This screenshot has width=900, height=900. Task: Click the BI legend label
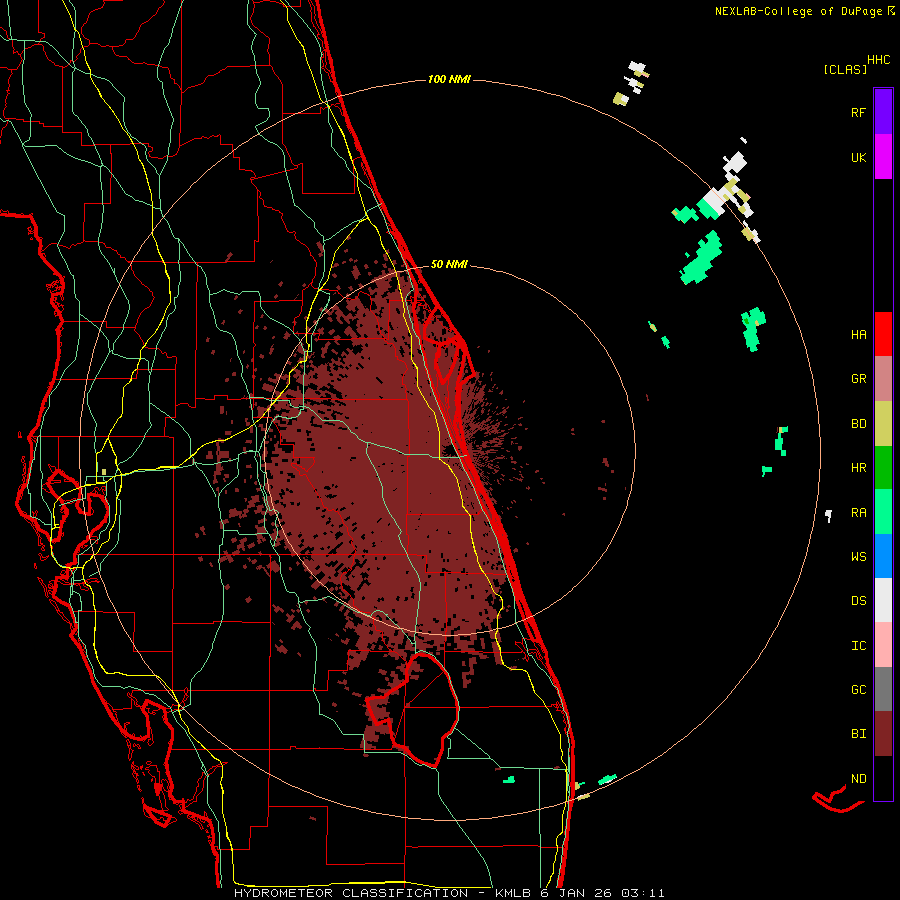pyautogui.click(x=858, y=734)
